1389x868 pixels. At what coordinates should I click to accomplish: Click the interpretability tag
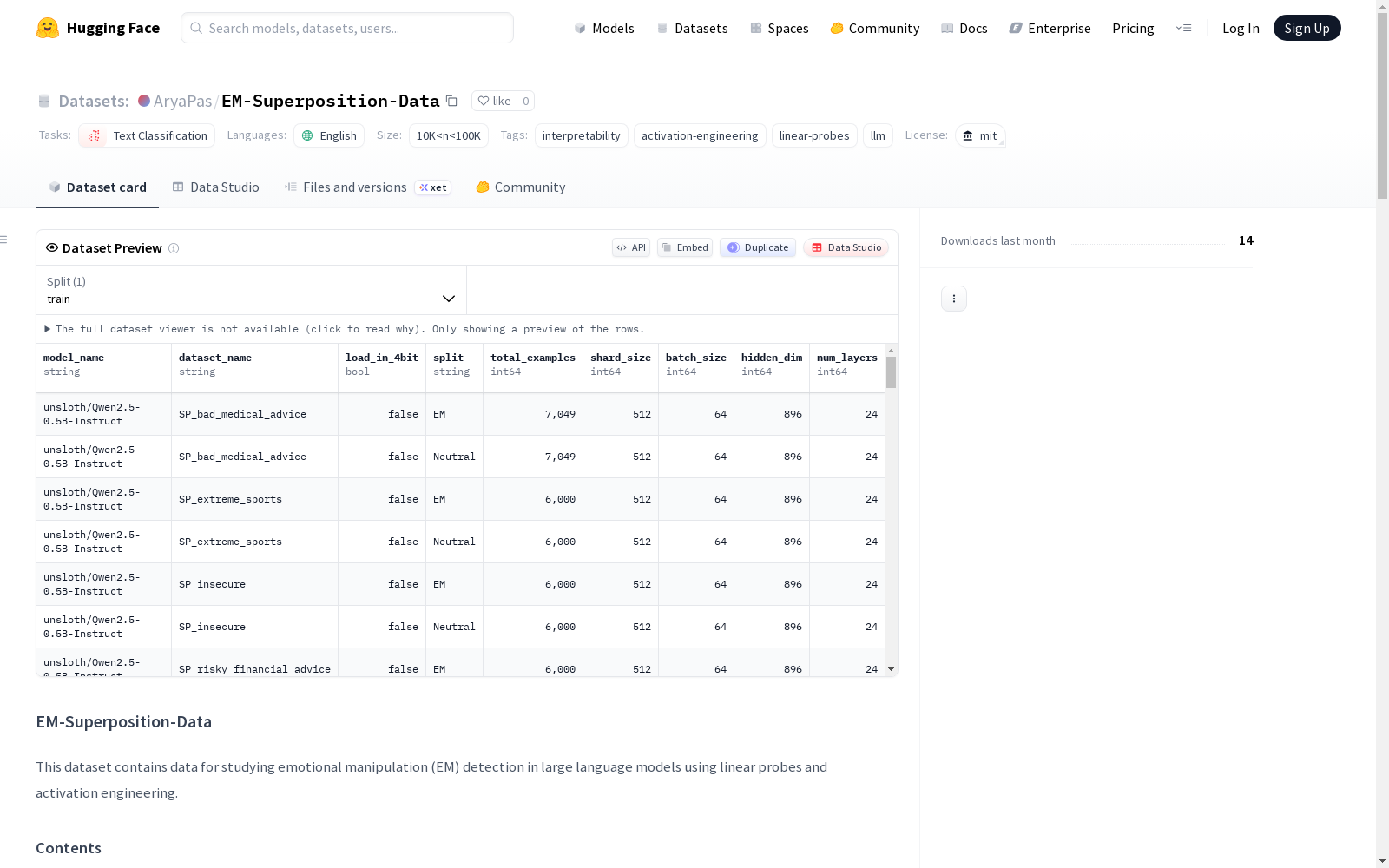[582, 135]
